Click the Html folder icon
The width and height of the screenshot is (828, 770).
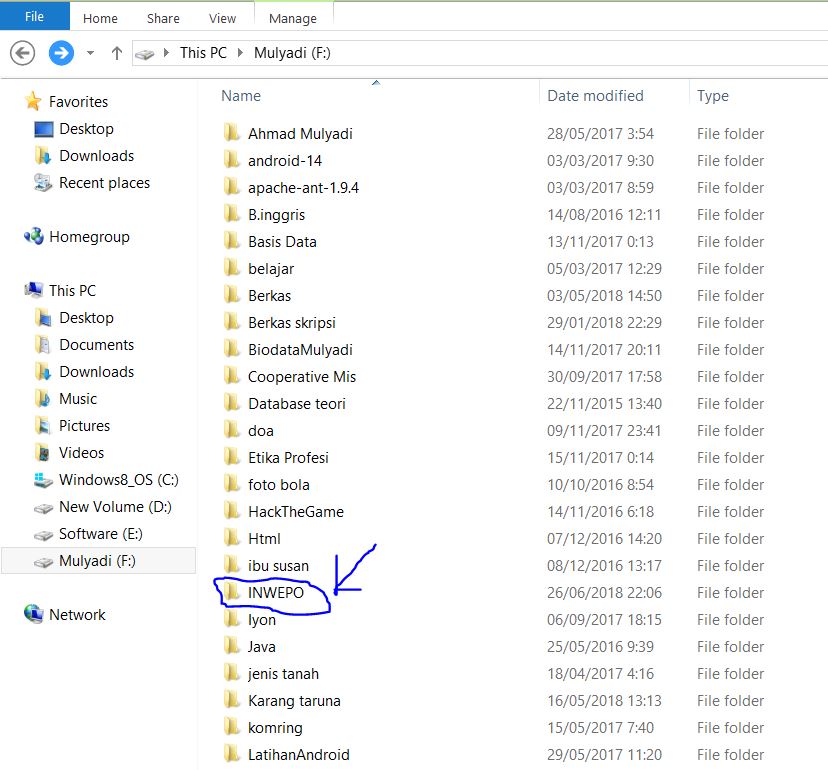(231, 538)
